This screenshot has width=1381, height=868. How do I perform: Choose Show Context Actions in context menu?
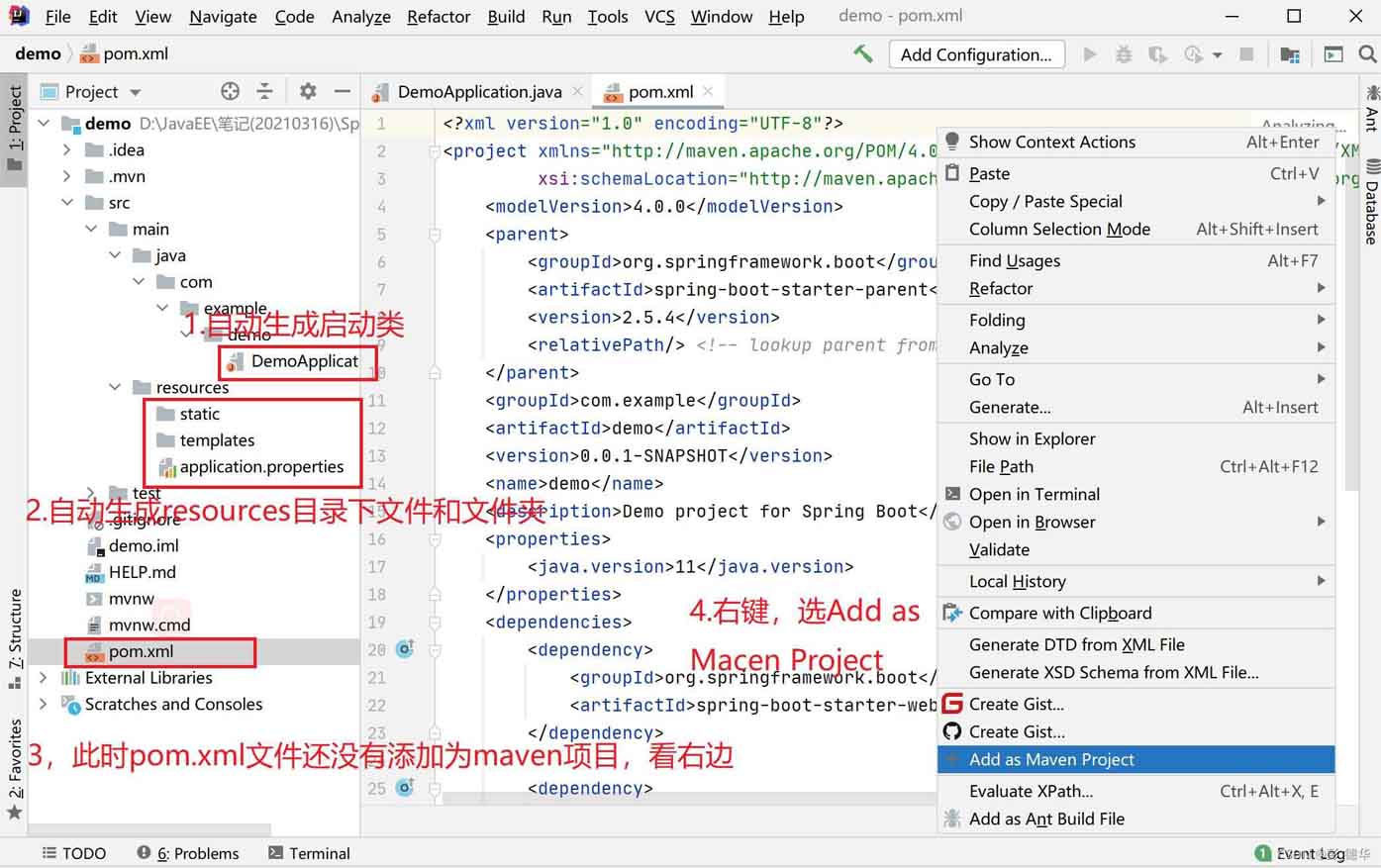[x=1135, y=142]
